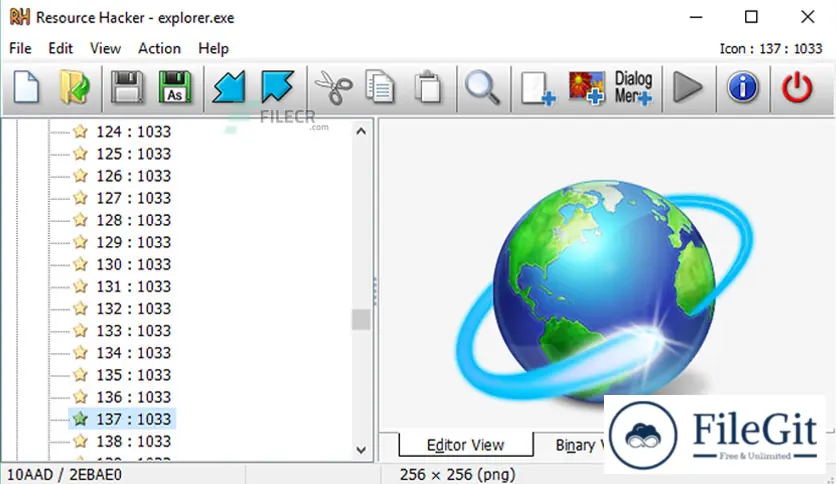Click the star icon beside 127 : 1033
The image size is (836, 484).
(x=81, y=198)
